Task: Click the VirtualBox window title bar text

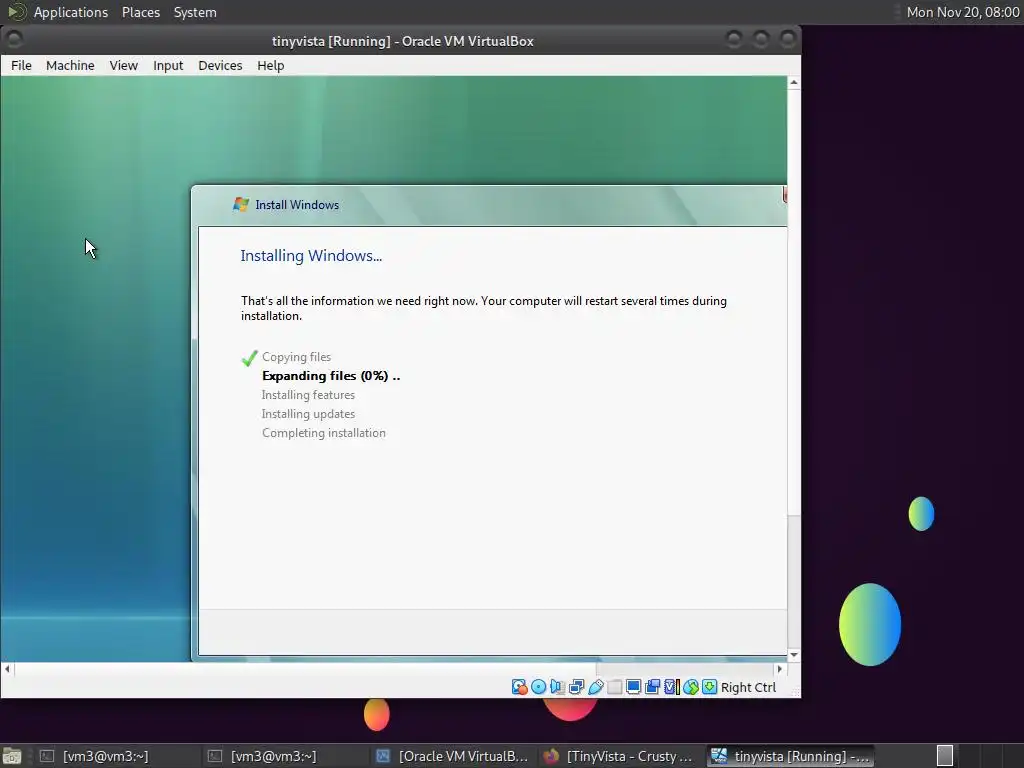Action: coord(403,41)
